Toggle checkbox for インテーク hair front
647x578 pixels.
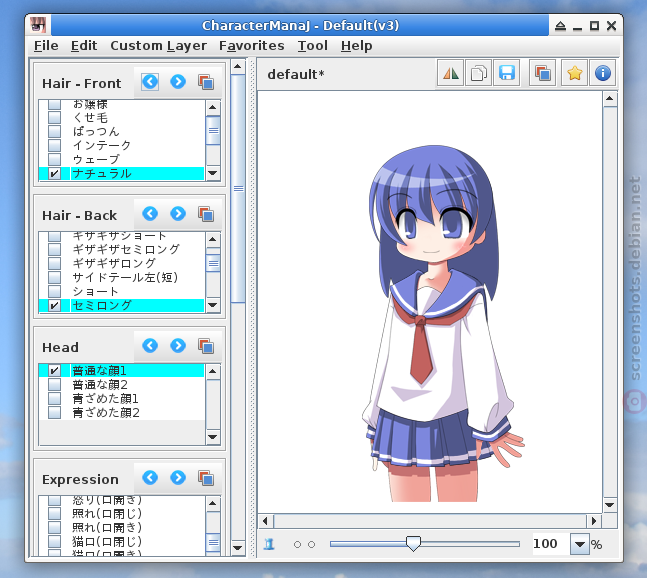click(x=54, y=145)
